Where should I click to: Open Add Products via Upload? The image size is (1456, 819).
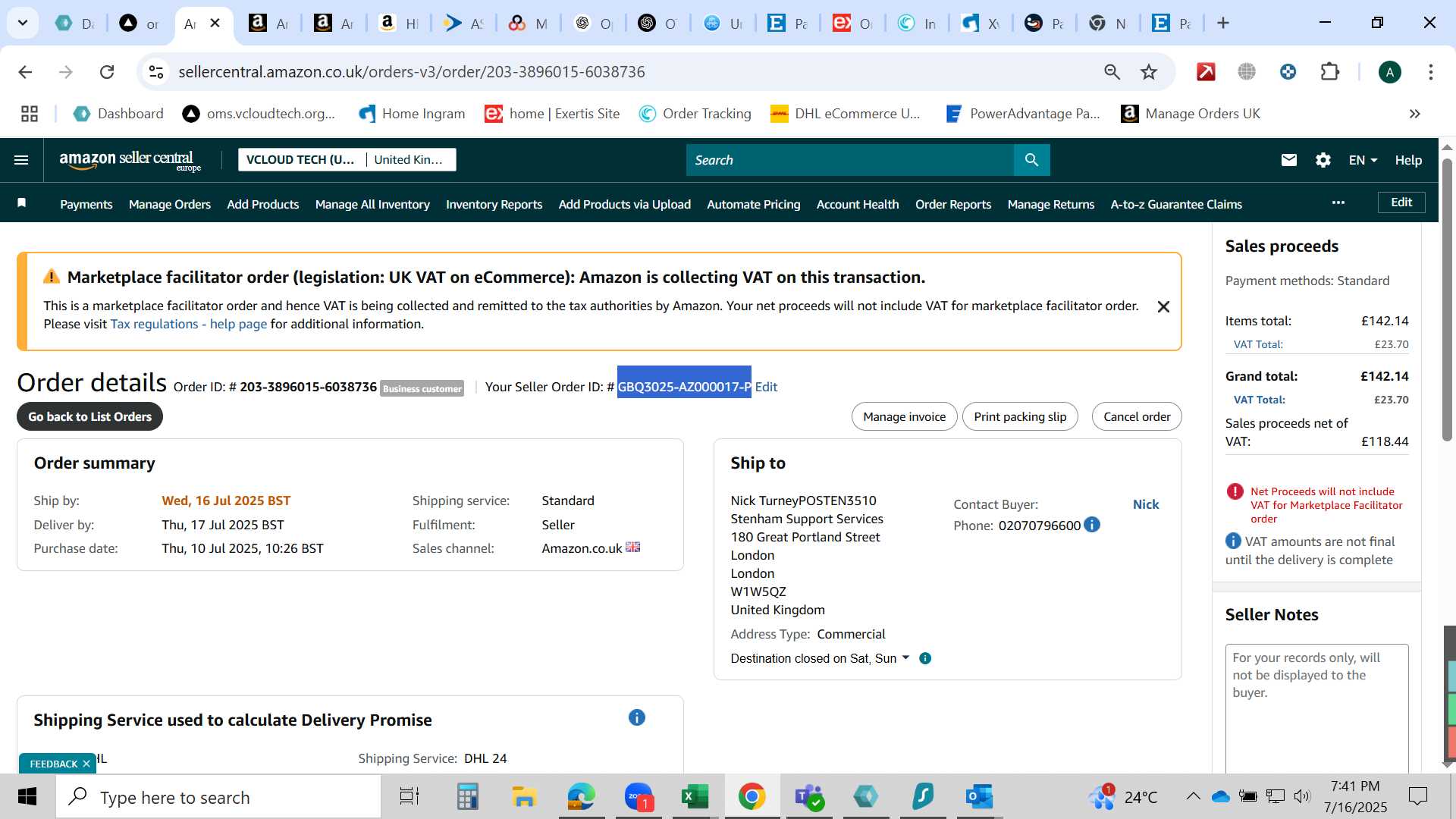coord(624,204)
